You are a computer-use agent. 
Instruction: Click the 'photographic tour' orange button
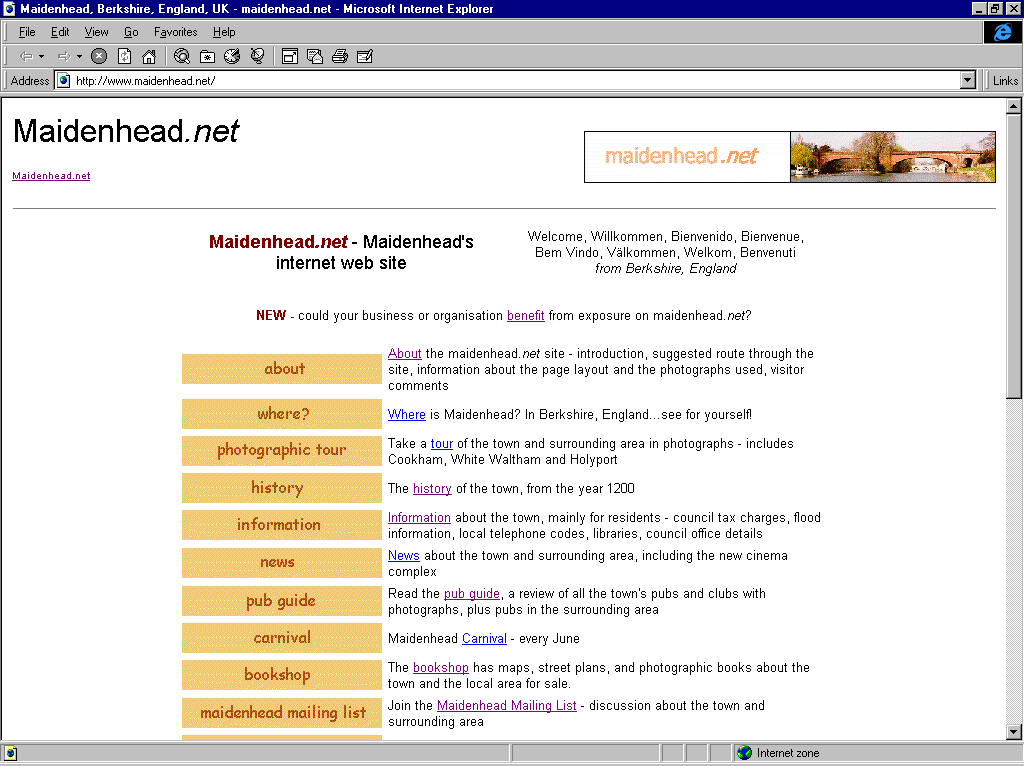(x=281, y=450)
